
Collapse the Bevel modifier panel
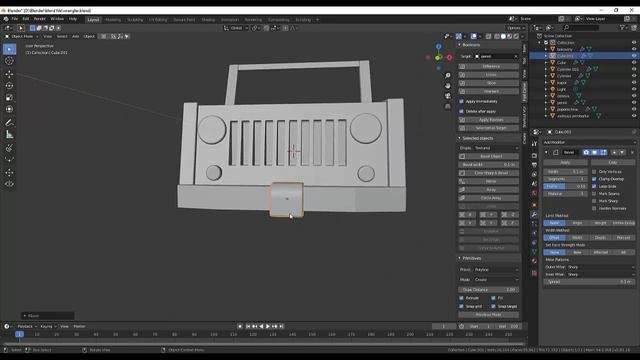(546, 152)
